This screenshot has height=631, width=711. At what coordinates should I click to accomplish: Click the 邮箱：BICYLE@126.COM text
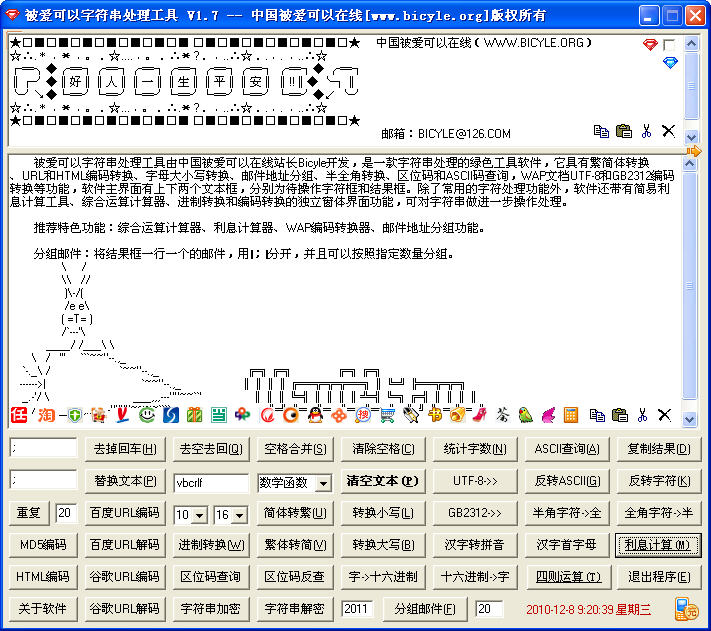pos(446,134)
